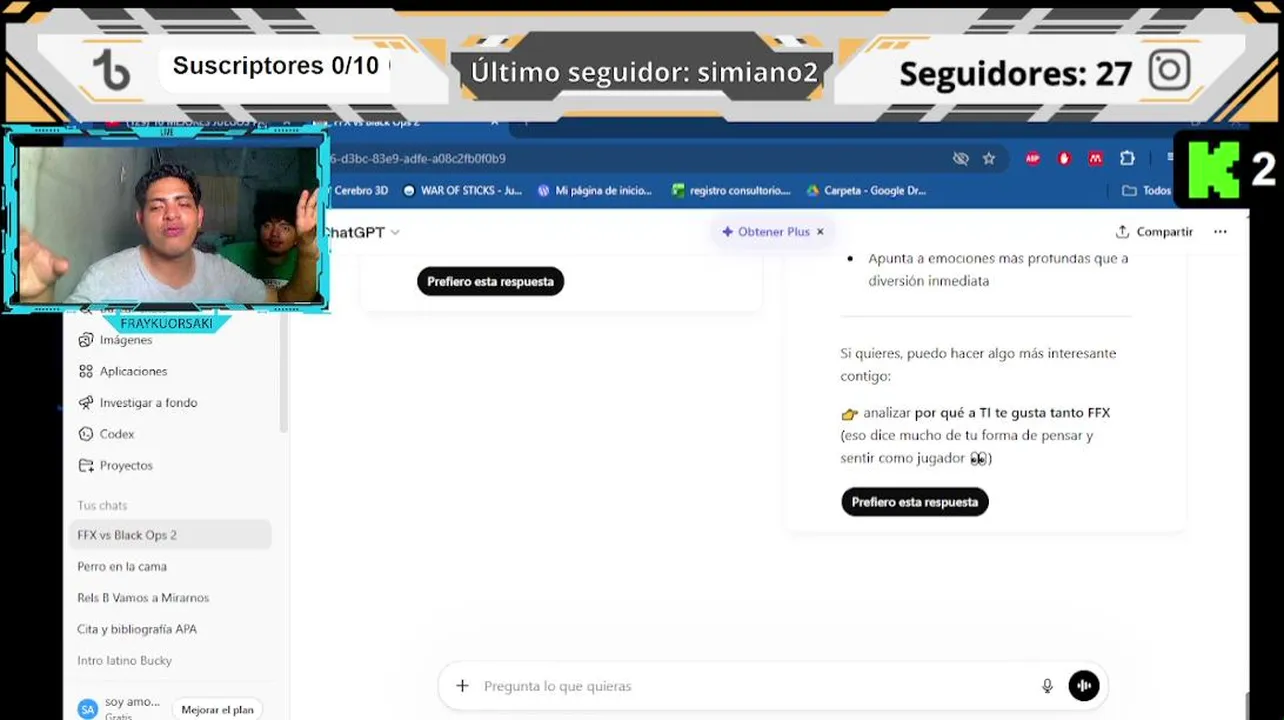This screenshot has height=720, width=1284.
Task: Open the Cerebro 3D bookmark
Action: (359, 190)
